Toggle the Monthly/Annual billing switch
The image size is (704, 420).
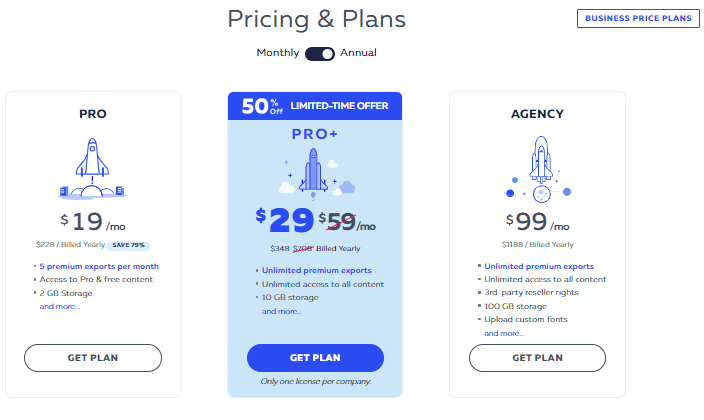click(320, 53)
